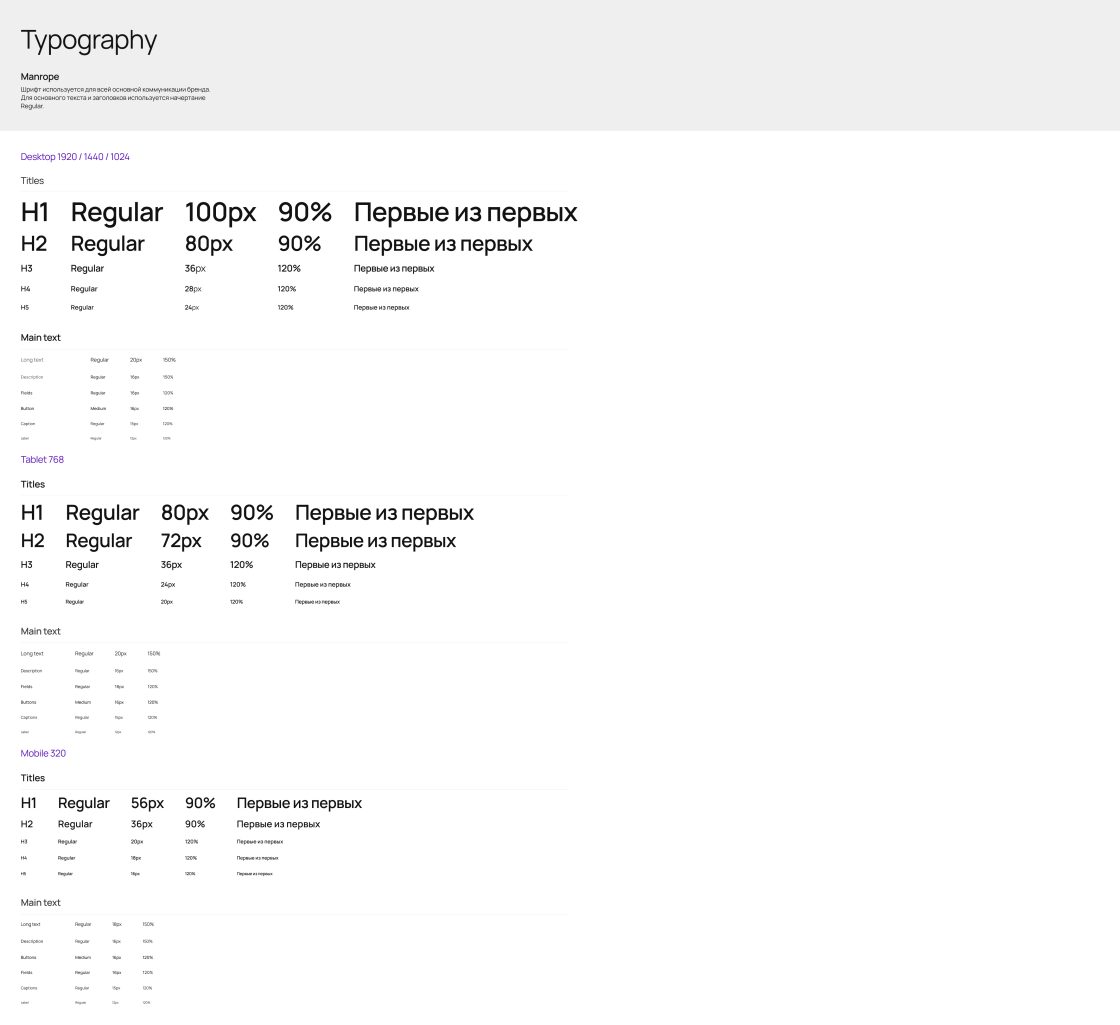1120x1025 pixels.
Task: Click "Main text" label in Mobile section
Action: 41,903
